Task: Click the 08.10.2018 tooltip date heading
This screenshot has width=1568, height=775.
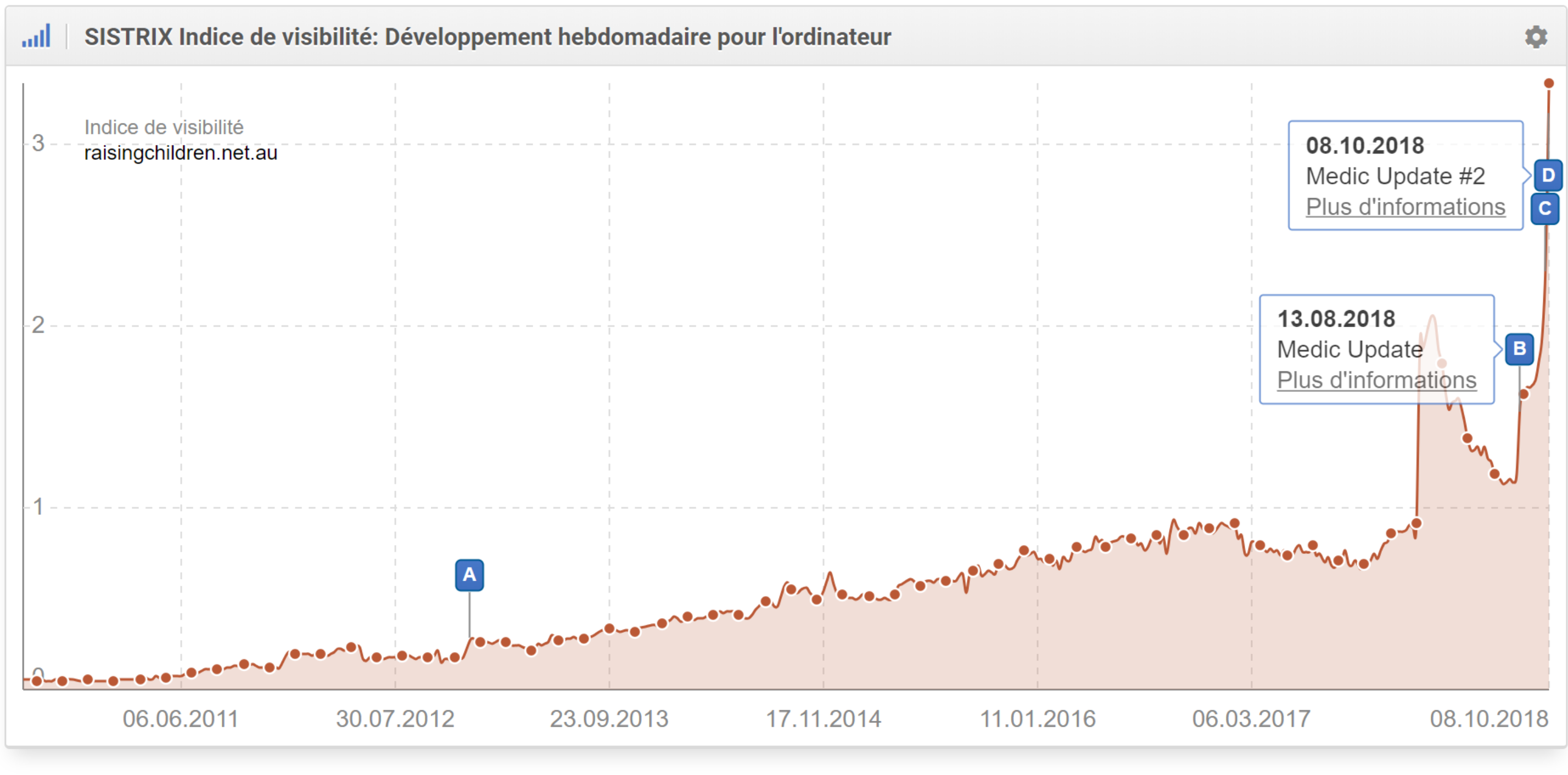Action: tap(1365, 146)
